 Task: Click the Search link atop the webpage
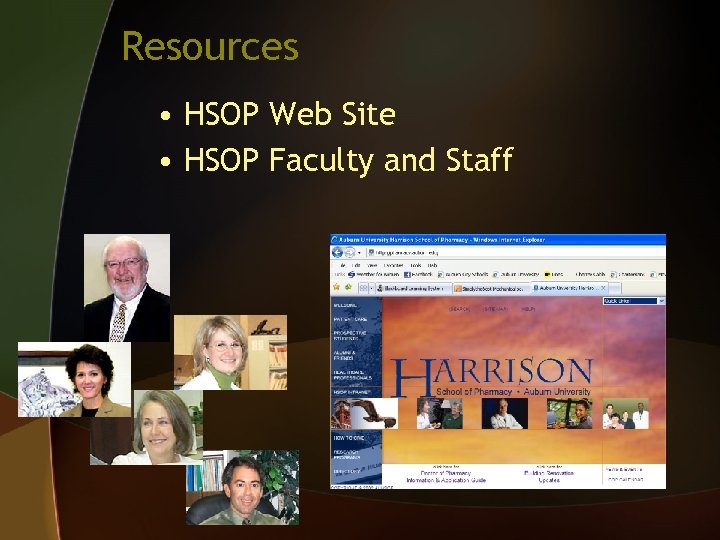(x=459, y=309)
